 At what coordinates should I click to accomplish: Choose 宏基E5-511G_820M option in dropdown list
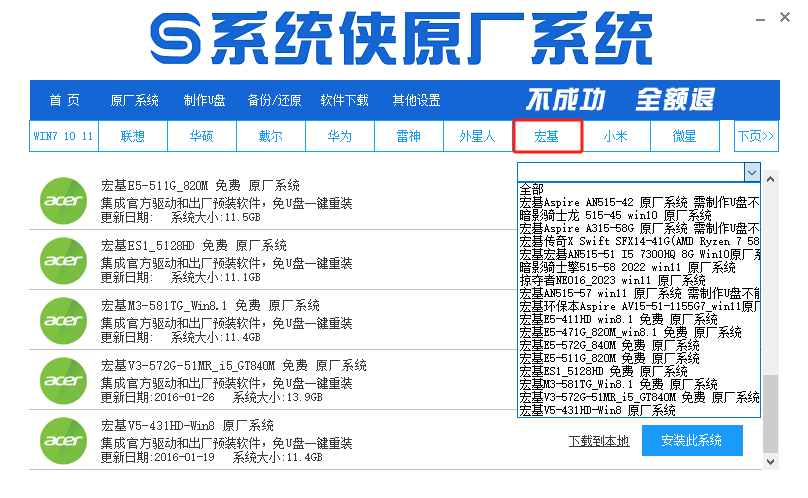coord(639,358)
